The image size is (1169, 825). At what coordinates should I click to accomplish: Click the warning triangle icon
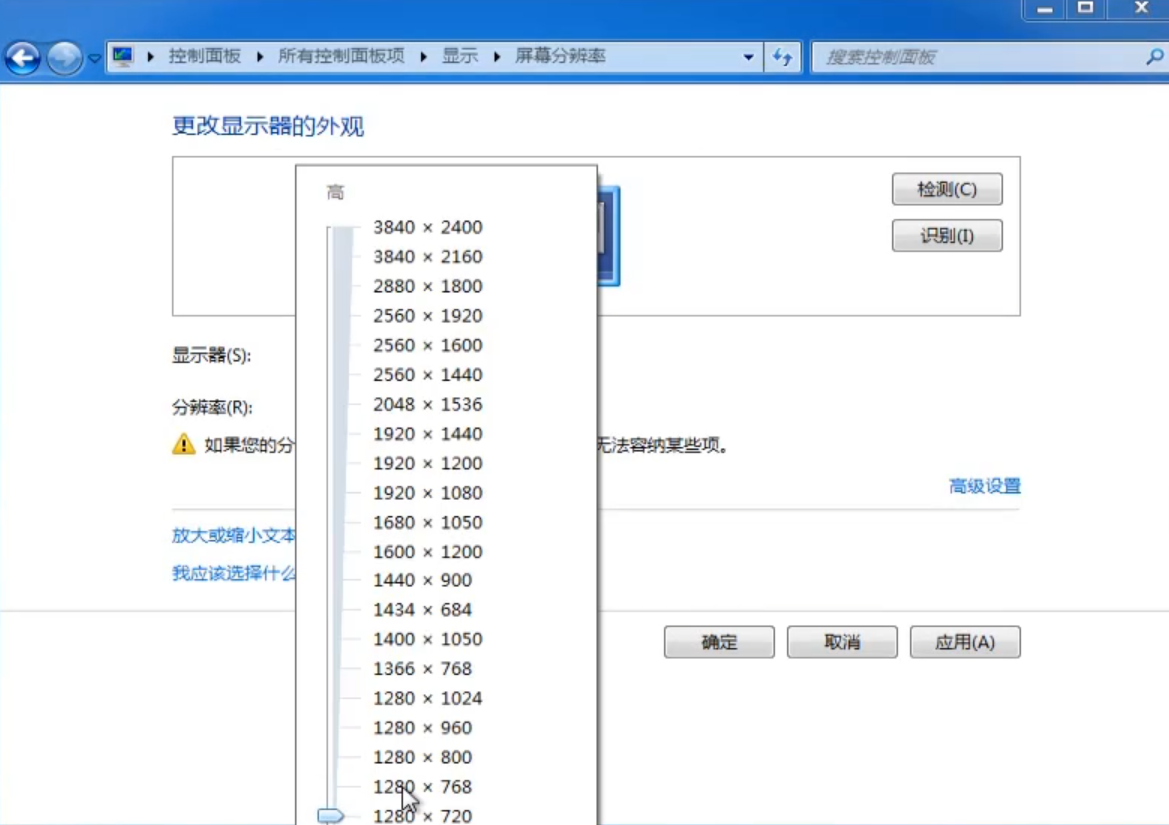182,445
